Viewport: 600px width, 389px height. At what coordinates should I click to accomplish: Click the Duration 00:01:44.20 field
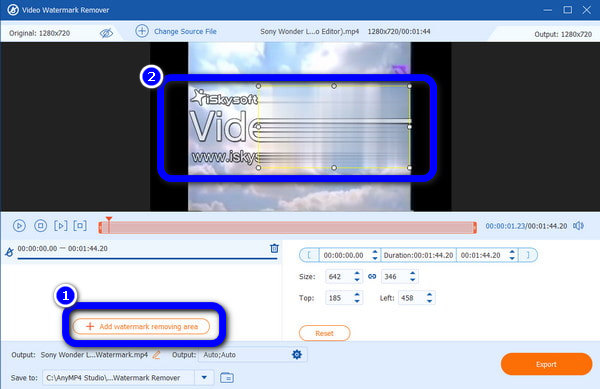pyautogui.click(x=418, y=255)
